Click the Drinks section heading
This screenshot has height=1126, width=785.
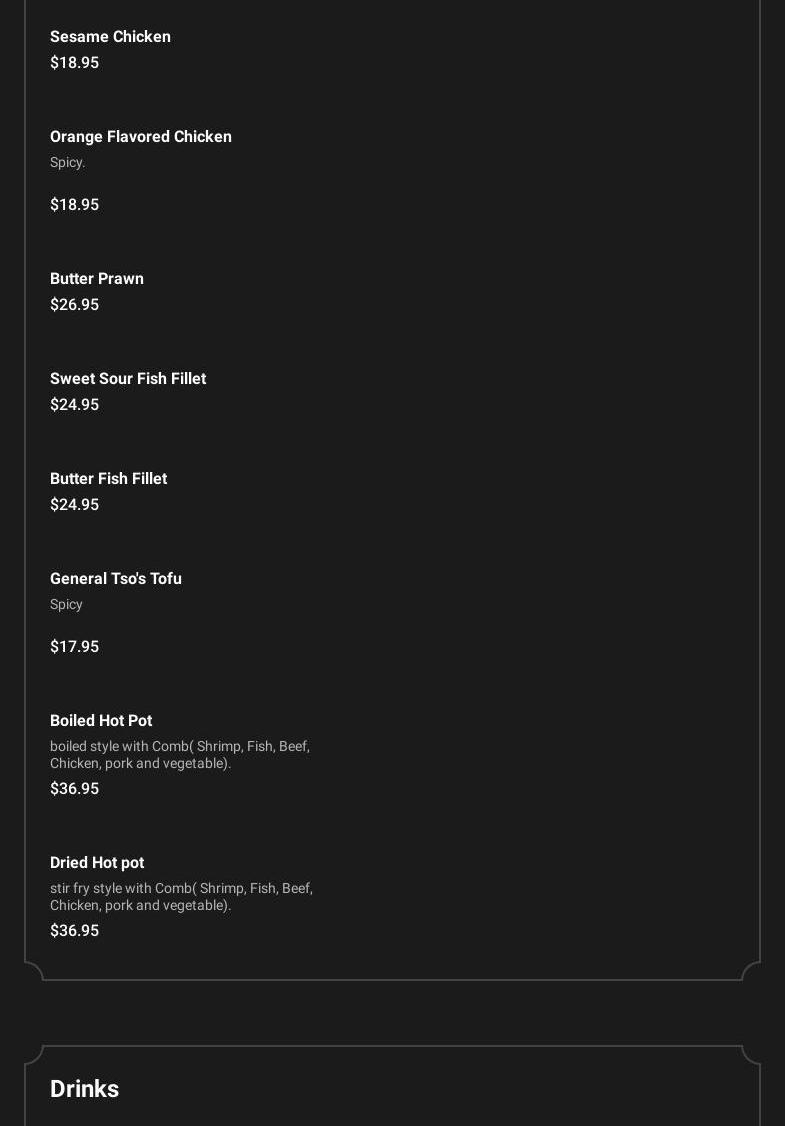(x=84, y=1089)
